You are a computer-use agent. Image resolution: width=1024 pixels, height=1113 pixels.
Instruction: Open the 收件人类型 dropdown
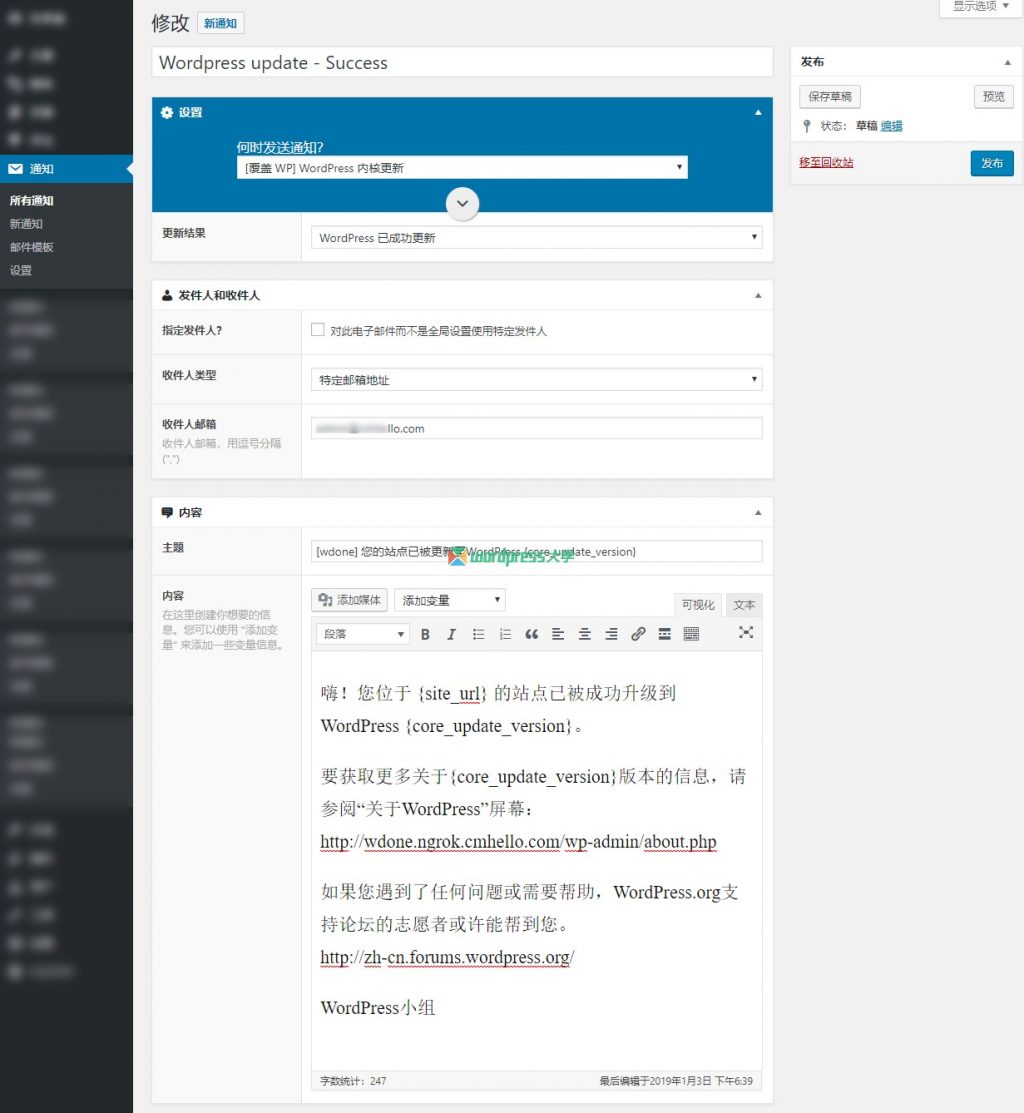(x=536, y=379)
